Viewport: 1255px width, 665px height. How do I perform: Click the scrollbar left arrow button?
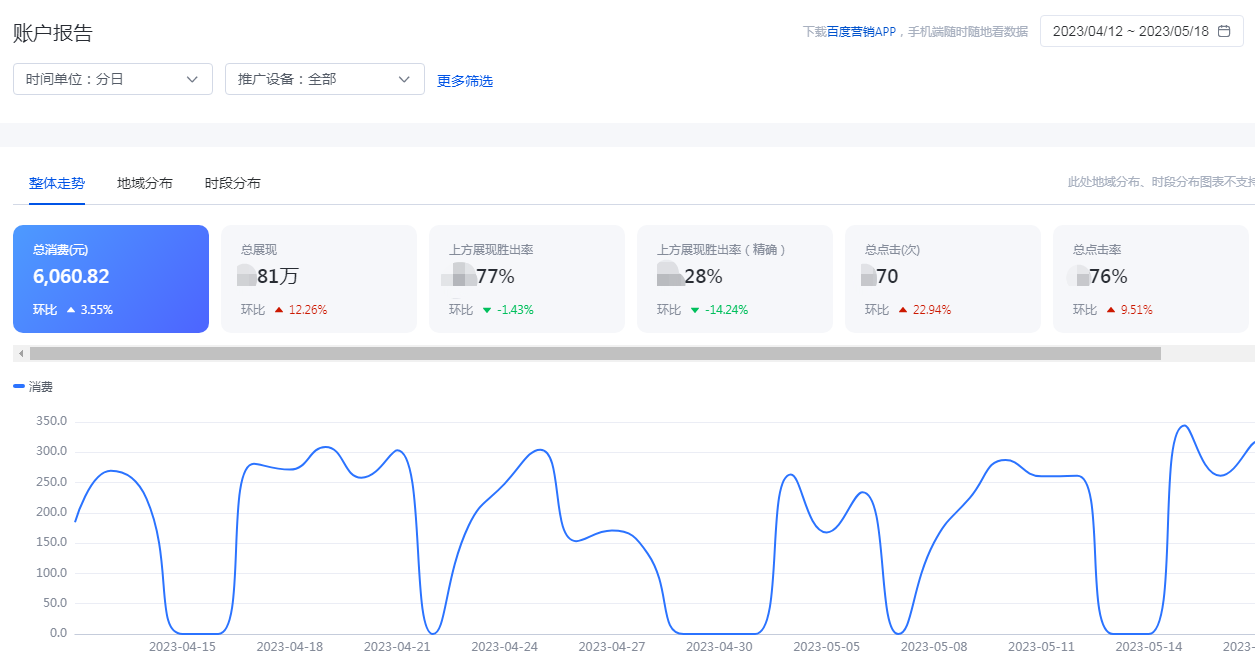21,353
